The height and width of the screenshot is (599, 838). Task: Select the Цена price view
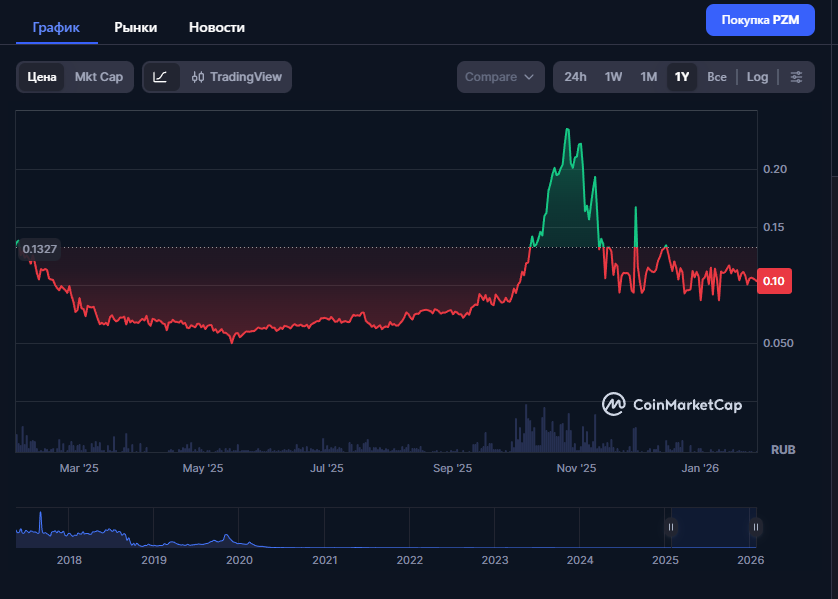click(42, 77)
